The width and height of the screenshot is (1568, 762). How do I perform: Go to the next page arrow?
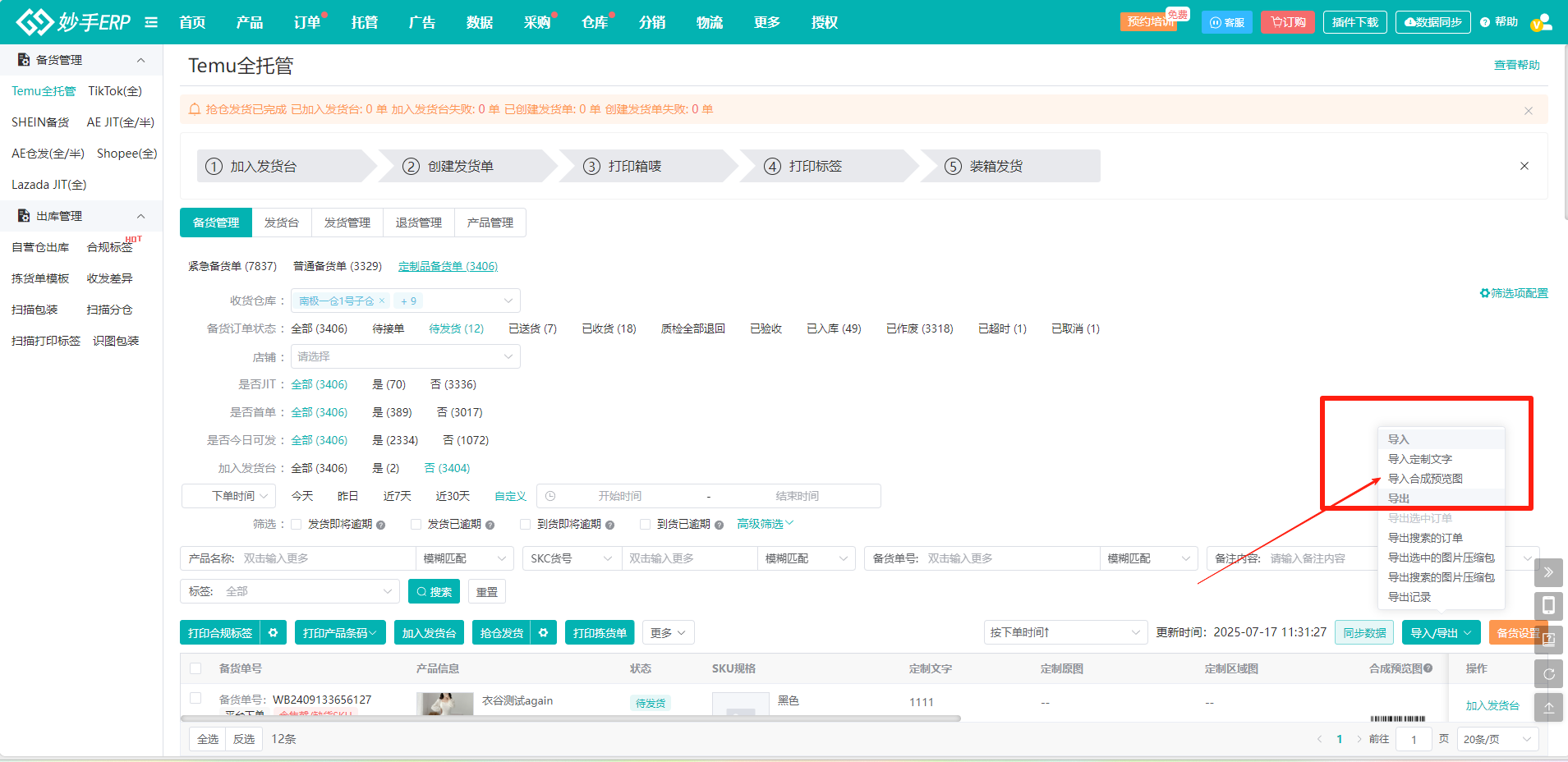tap(1359, 739)
